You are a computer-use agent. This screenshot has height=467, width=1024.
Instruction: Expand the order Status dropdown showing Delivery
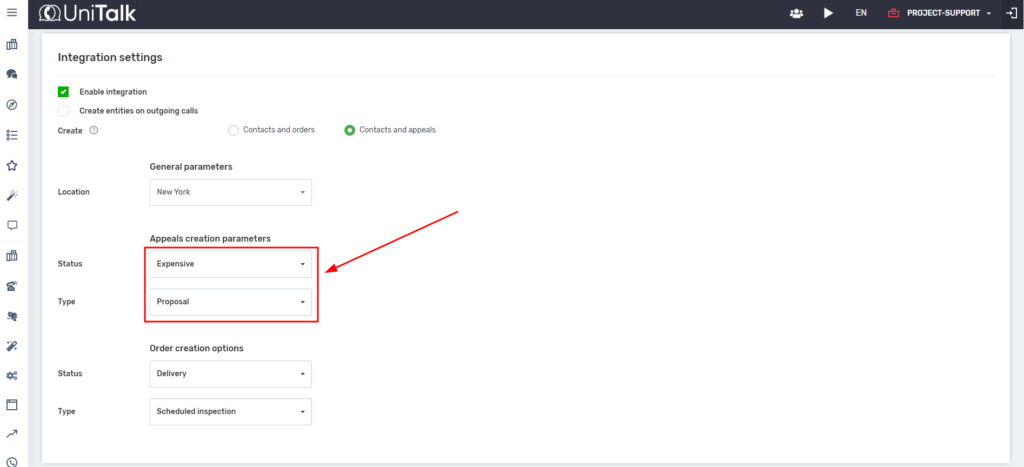pyautogui.click(x=230, y=374)
